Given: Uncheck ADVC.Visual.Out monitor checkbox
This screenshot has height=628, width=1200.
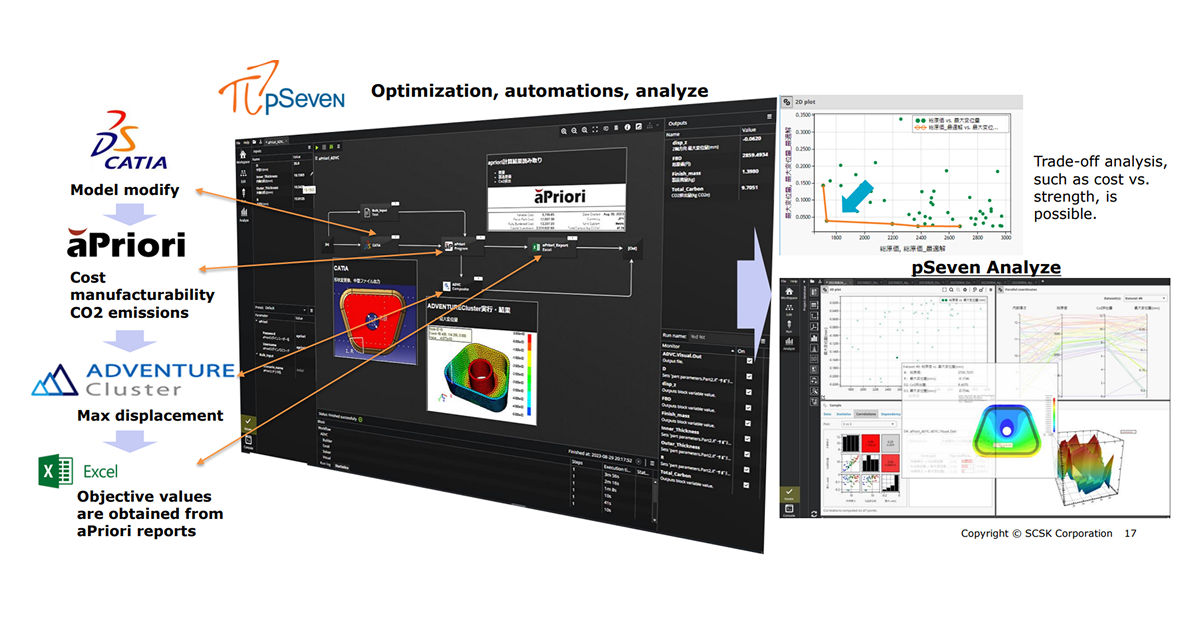Looking at the screenshot, I should click(749, 360).
